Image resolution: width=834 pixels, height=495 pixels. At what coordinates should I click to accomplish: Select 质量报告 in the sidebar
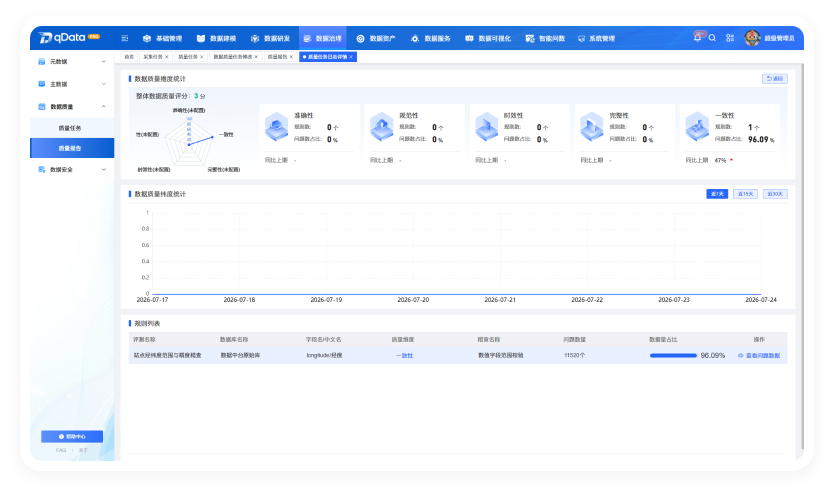point(72,148)
